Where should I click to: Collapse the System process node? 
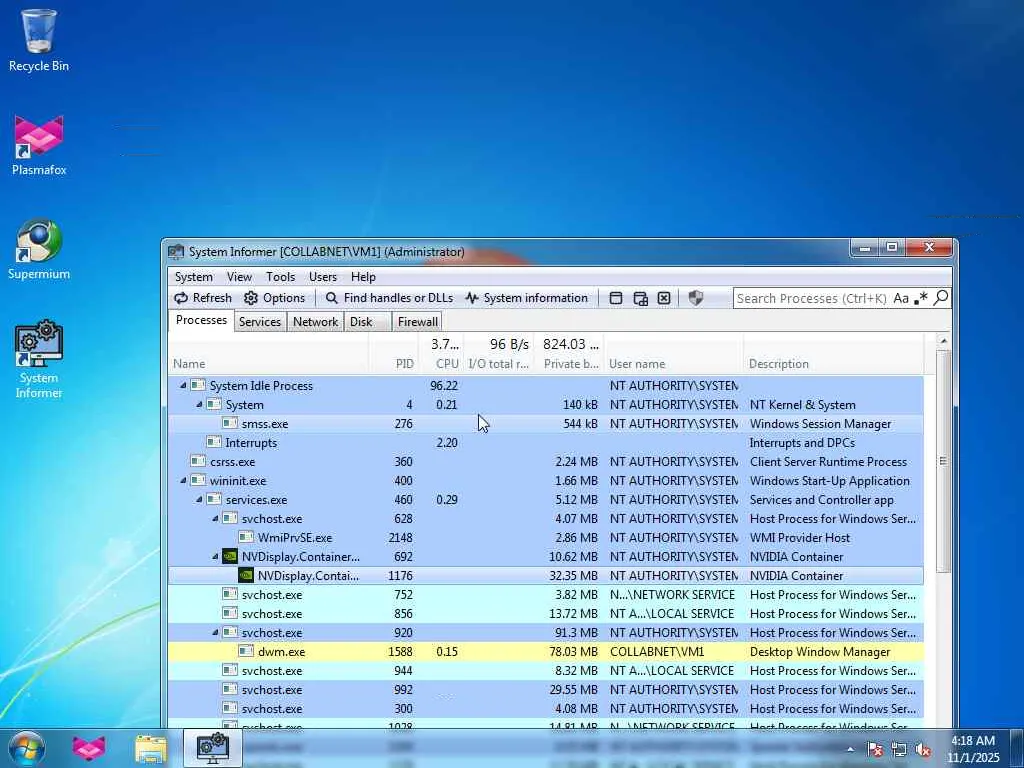[199, 405]
